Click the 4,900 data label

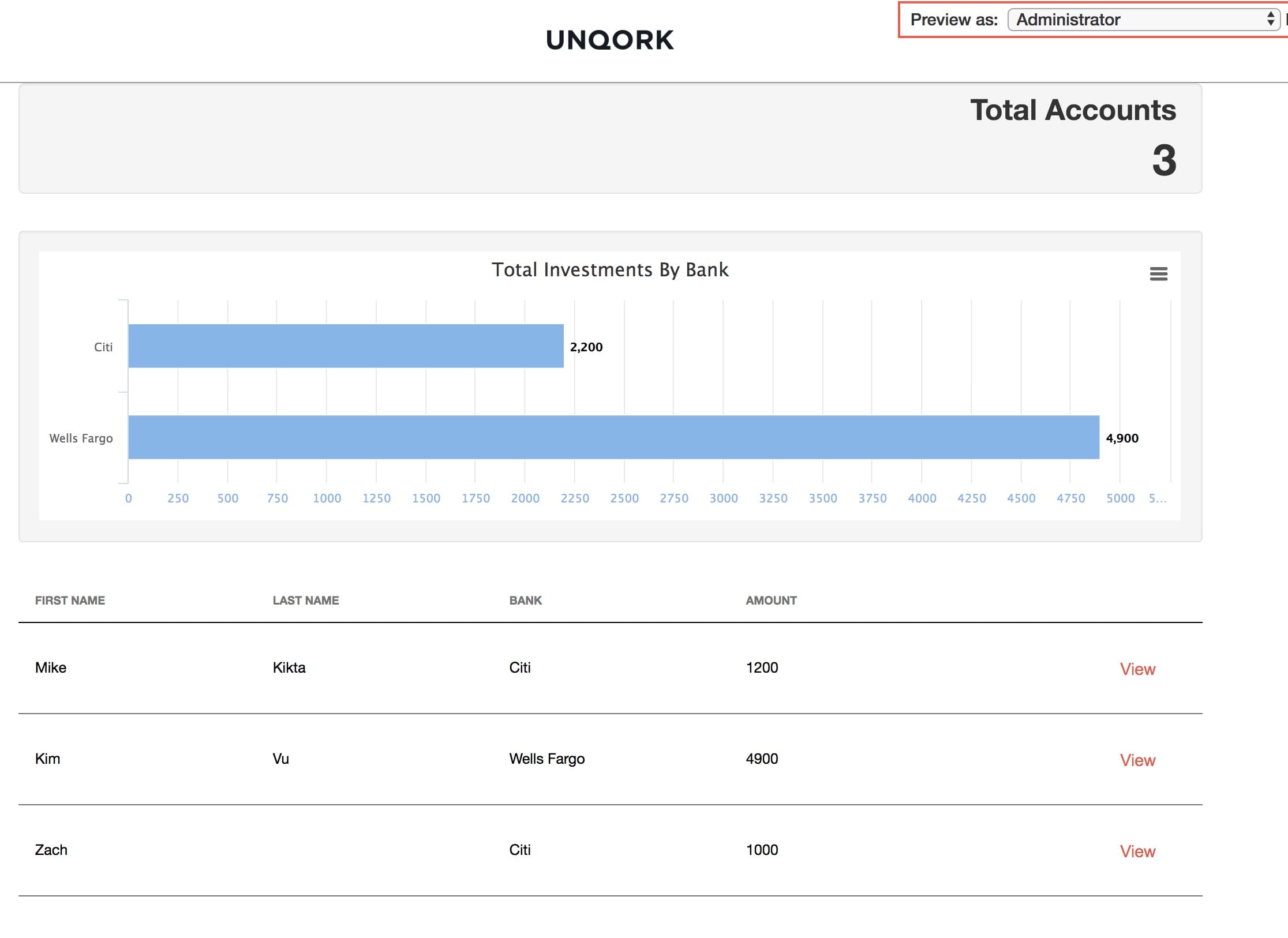[1122, 438]
